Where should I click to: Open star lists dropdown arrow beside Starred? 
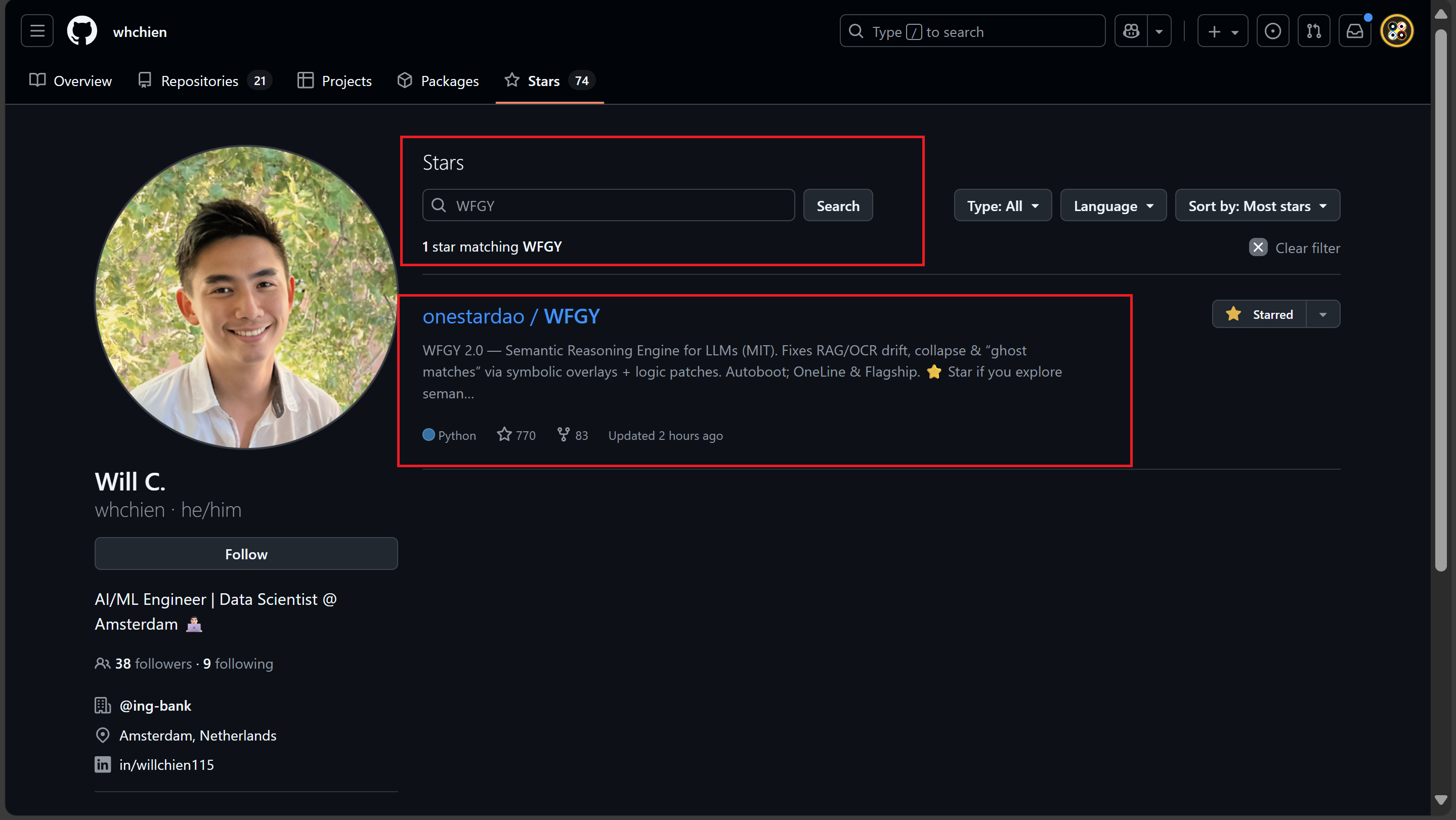pyautogui.click(x=1322, y=314)
